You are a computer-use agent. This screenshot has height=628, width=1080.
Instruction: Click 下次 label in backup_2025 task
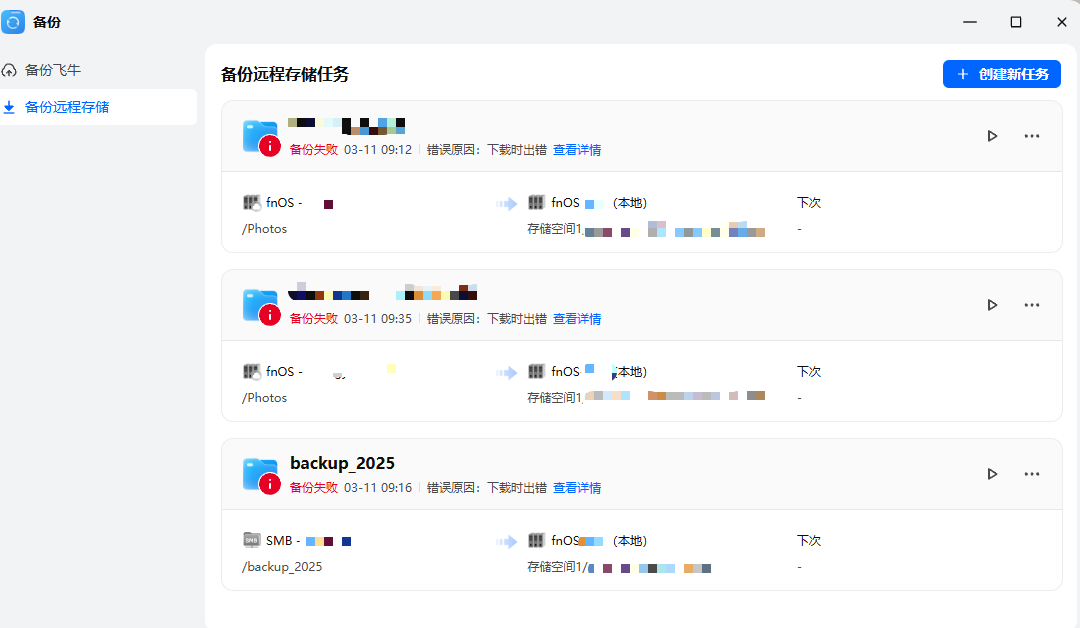tap(809, 541)
